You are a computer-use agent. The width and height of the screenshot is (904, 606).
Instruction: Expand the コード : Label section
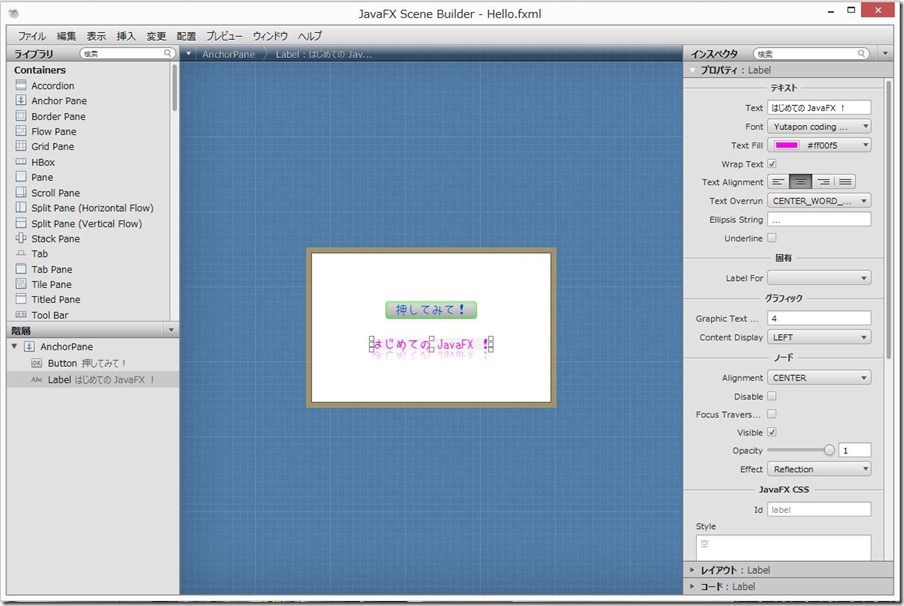tap(692, 586)
